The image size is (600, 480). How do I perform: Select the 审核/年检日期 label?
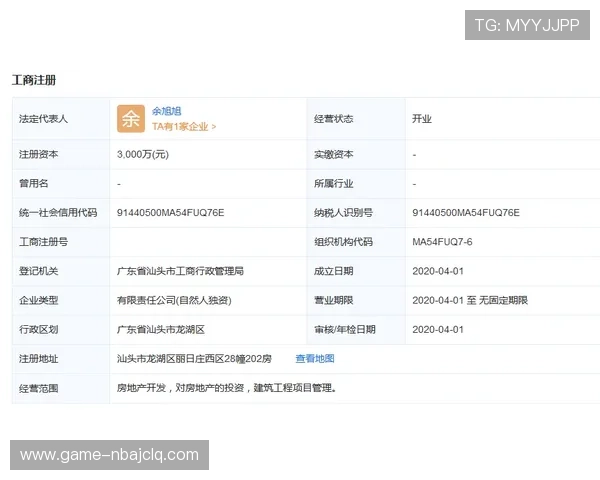click(345, 329)
